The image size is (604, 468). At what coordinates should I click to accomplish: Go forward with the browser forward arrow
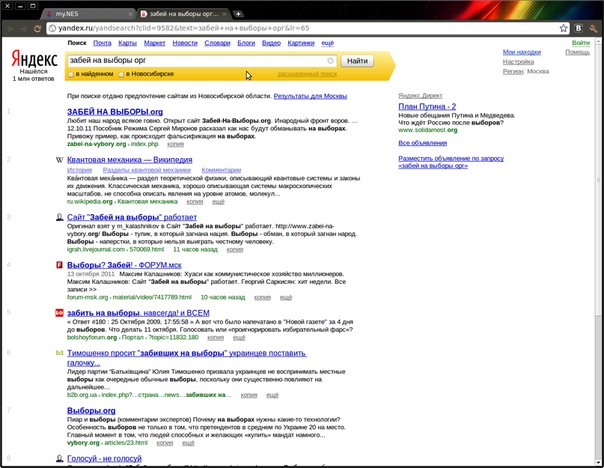pos(24,29)
